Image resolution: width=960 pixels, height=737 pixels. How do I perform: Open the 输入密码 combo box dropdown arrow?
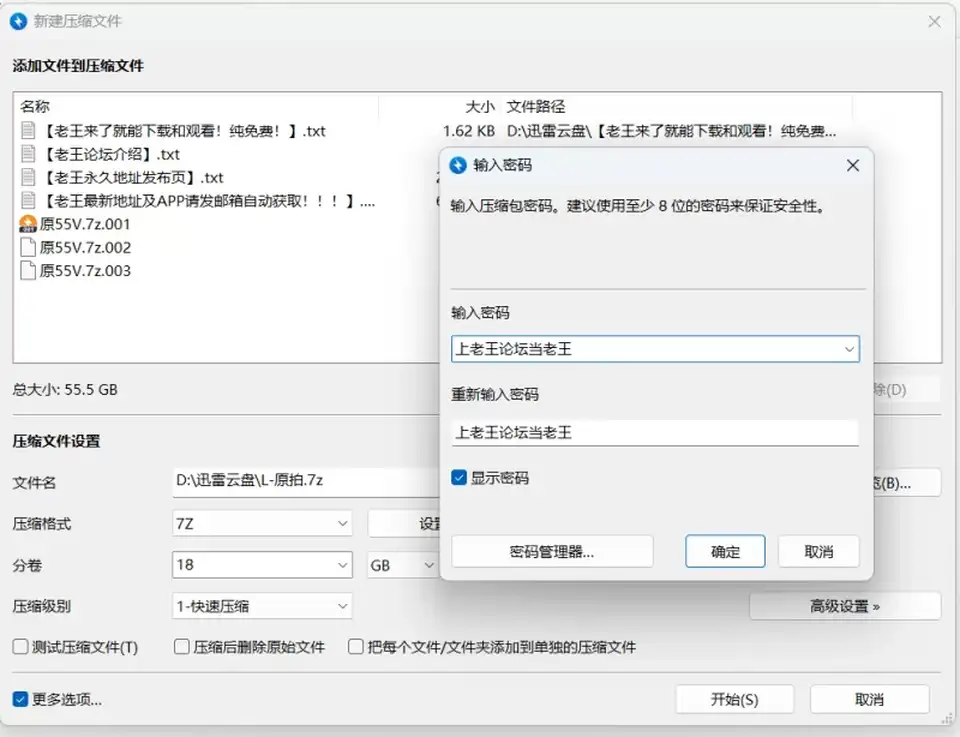(x=849, y=349)
